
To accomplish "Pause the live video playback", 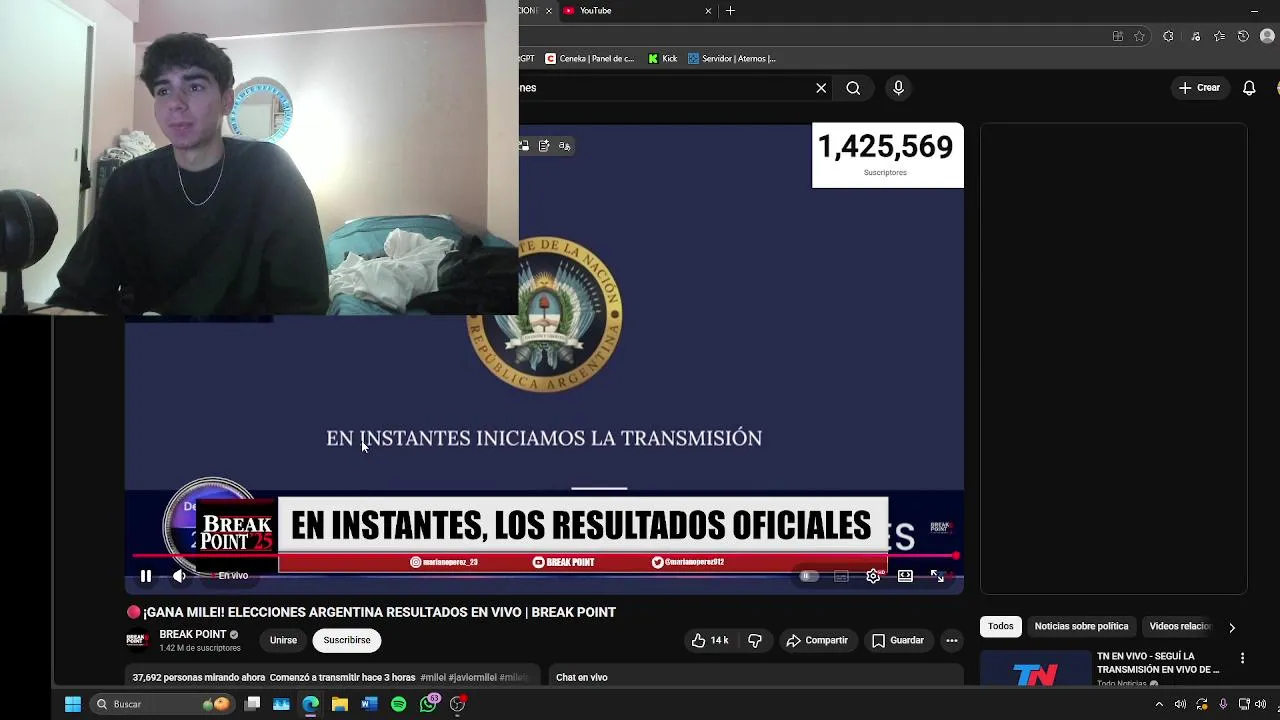I will 146,576.
